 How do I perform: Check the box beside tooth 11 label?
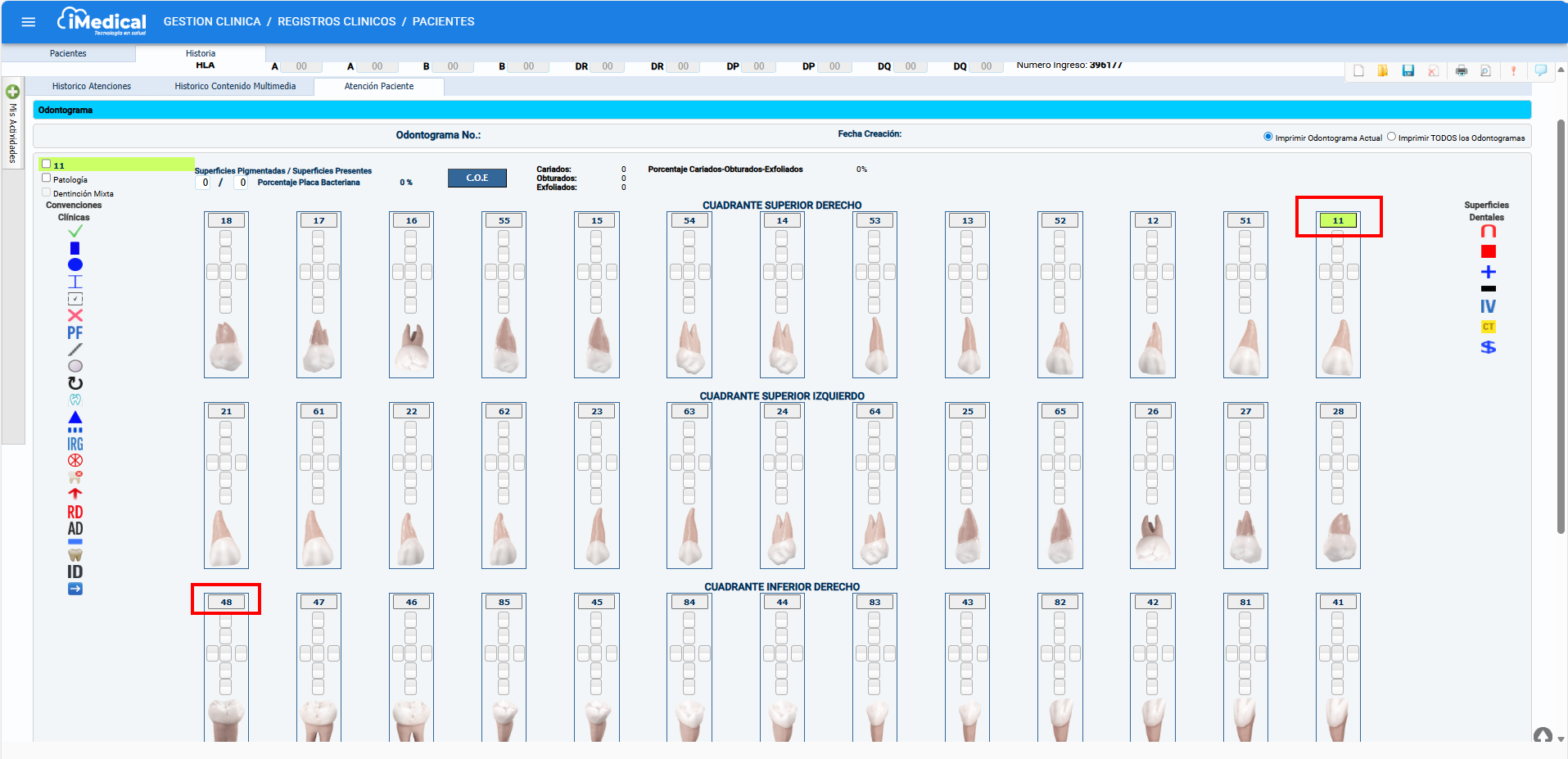(47, 165)
